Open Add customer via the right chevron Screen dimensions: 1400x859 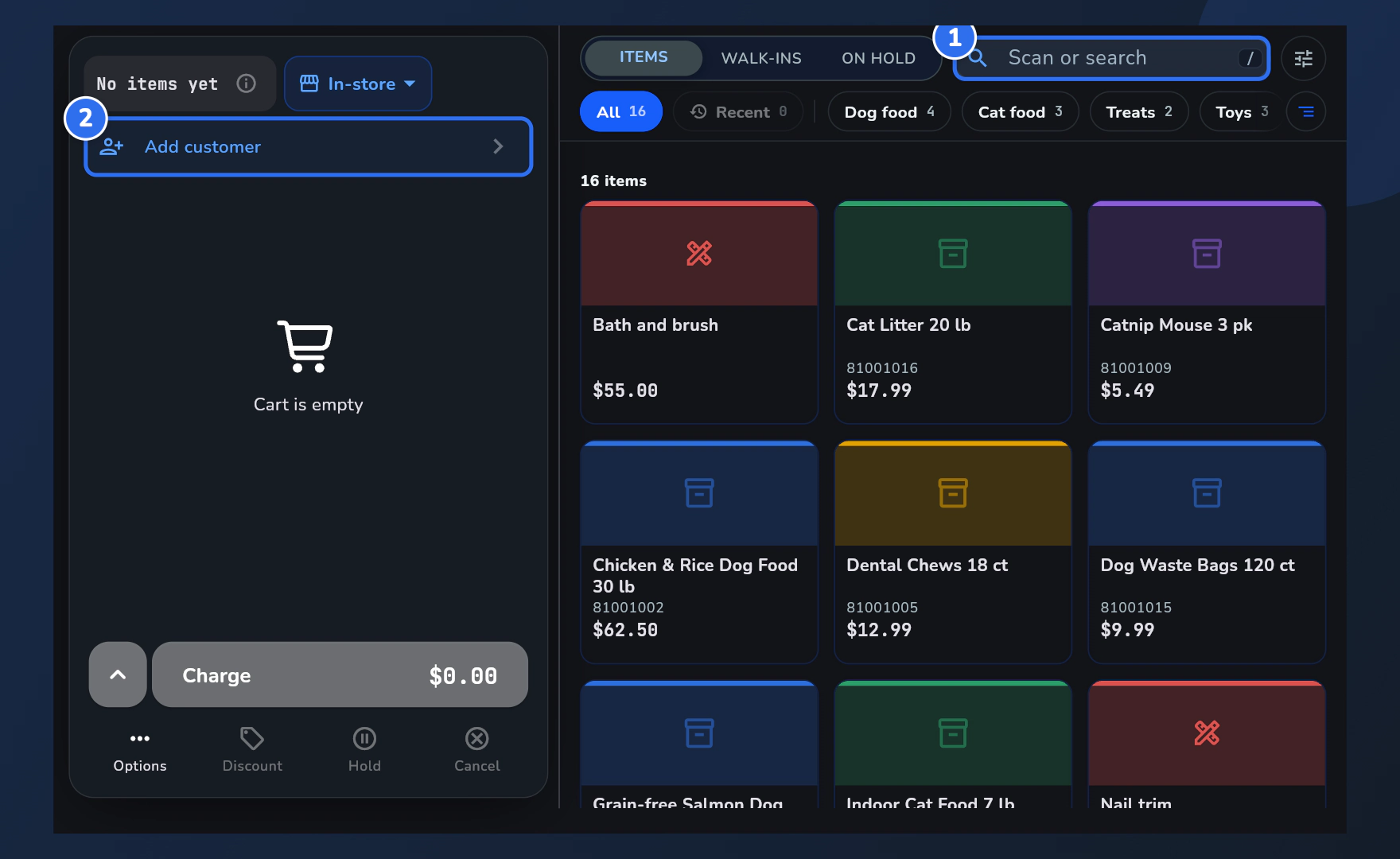tap(498, 147)
